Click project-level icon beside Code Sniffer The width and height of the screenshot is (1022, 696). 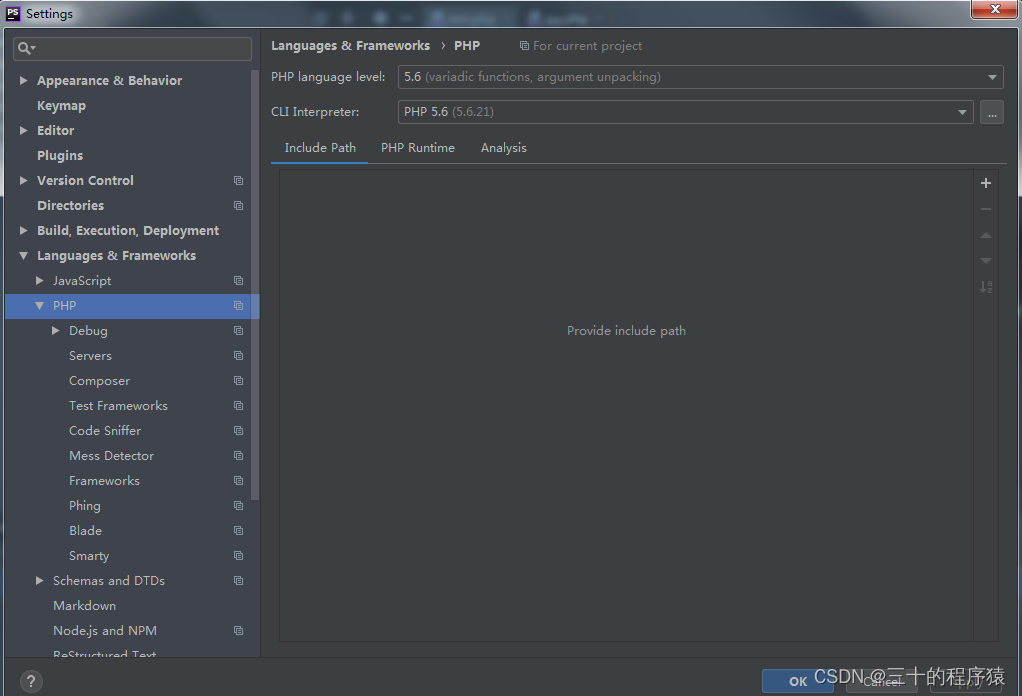tap(239, 431)
